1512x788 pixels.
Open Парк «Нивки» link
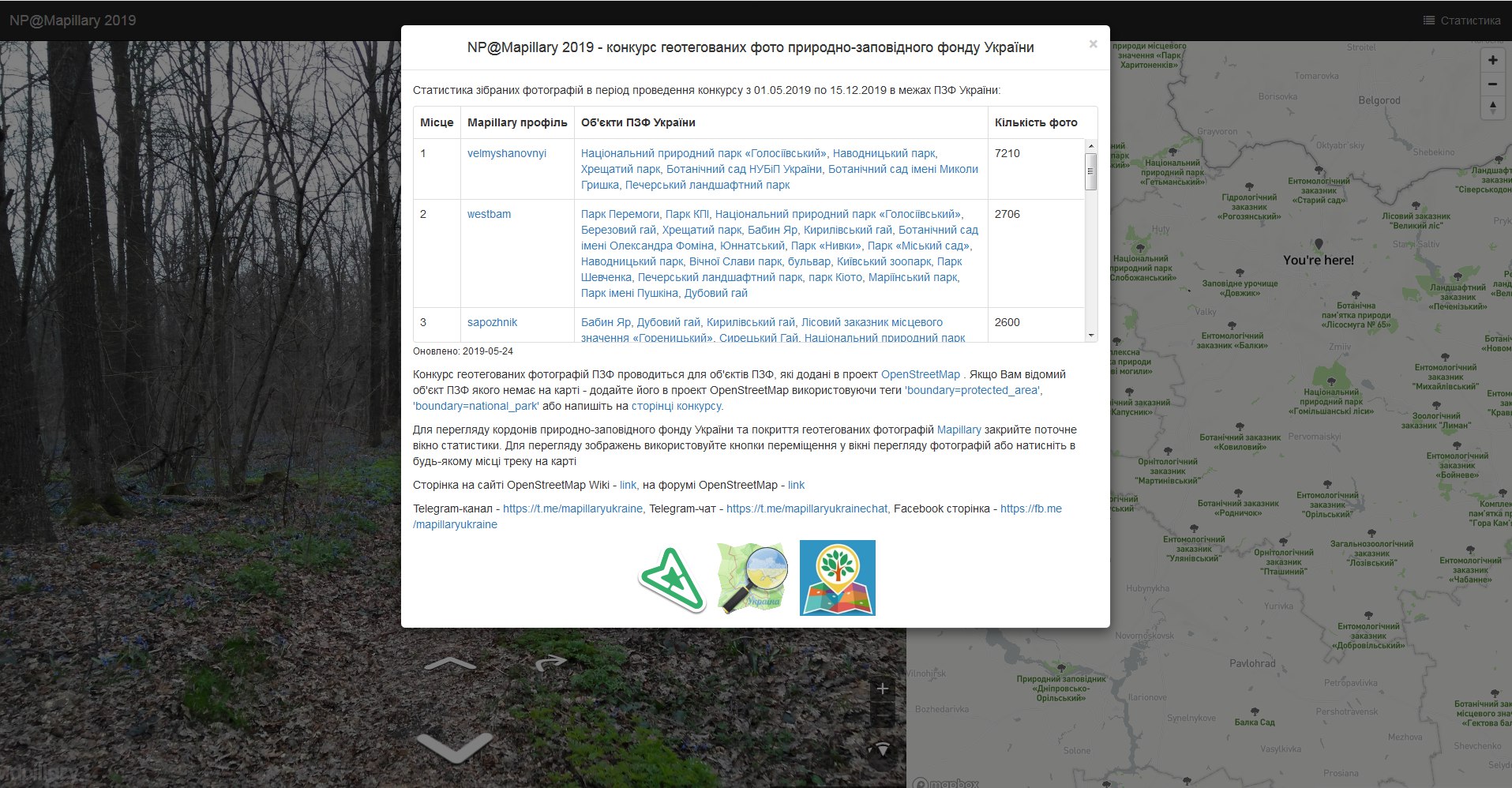tap(826, 246)
